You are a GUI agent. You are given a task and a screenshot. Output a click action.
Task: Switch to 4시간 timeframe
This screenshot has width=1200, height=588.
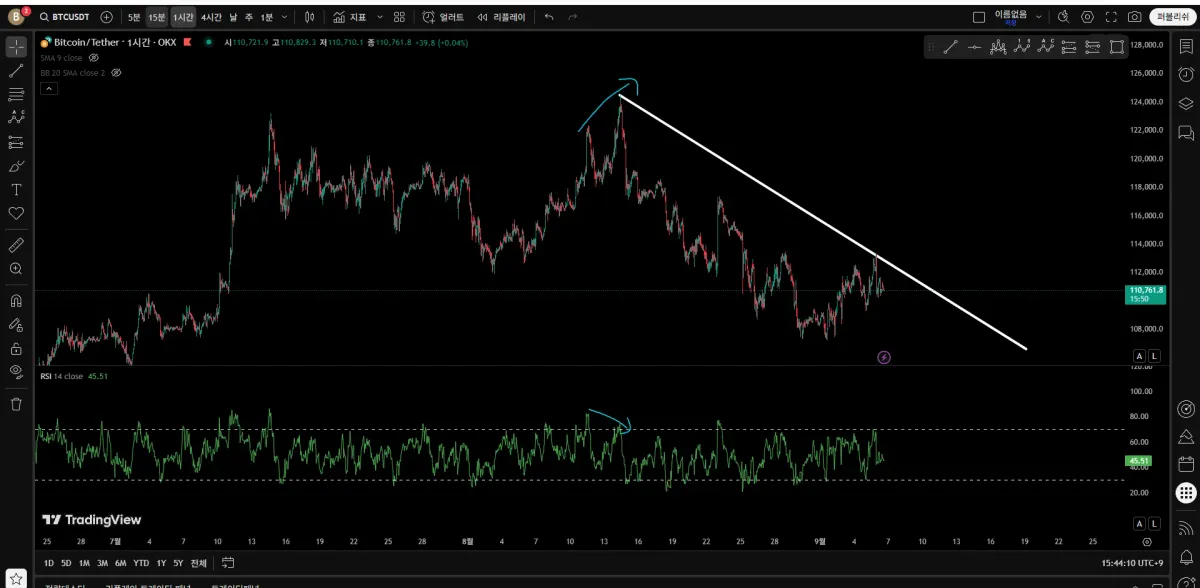click(211, 17)
